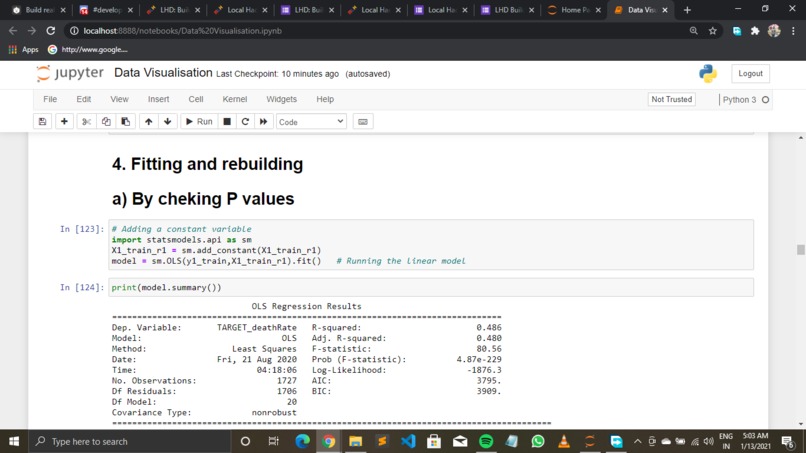
Task: Open the Kernel menu
Action: [x=234, y=99]
